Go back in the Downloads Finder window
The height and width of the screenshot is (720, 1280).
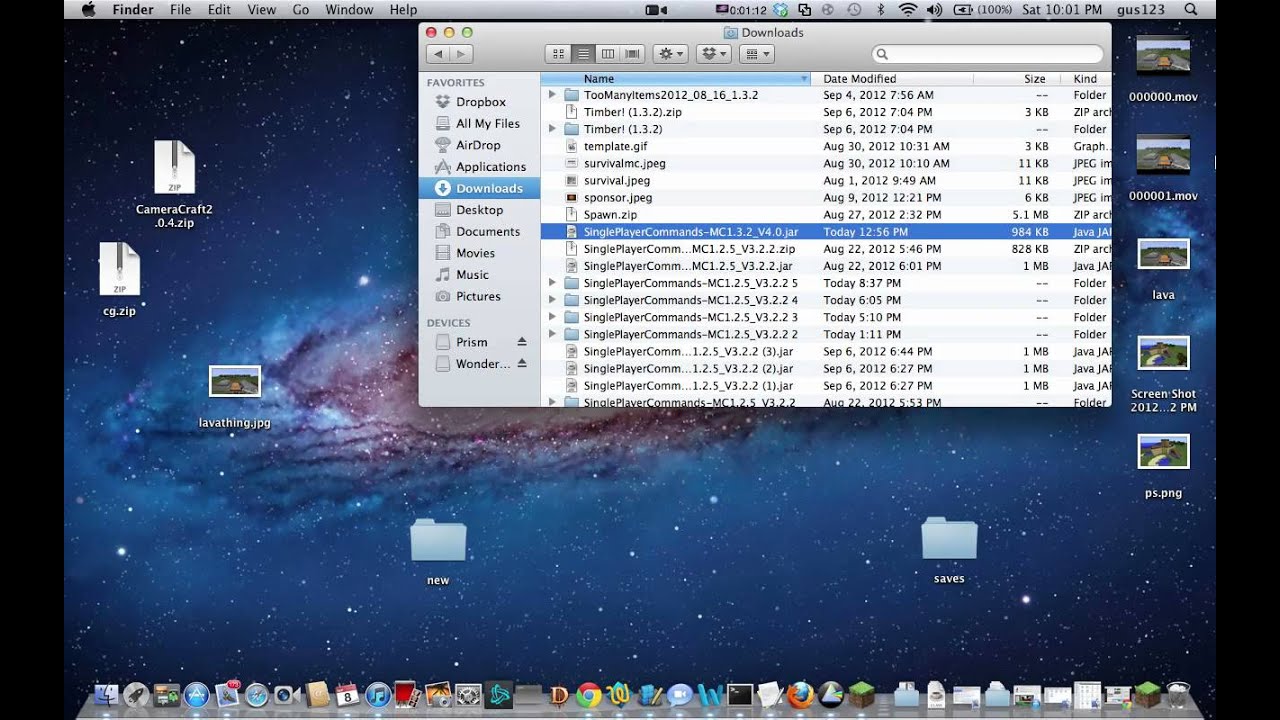point(438,54)
